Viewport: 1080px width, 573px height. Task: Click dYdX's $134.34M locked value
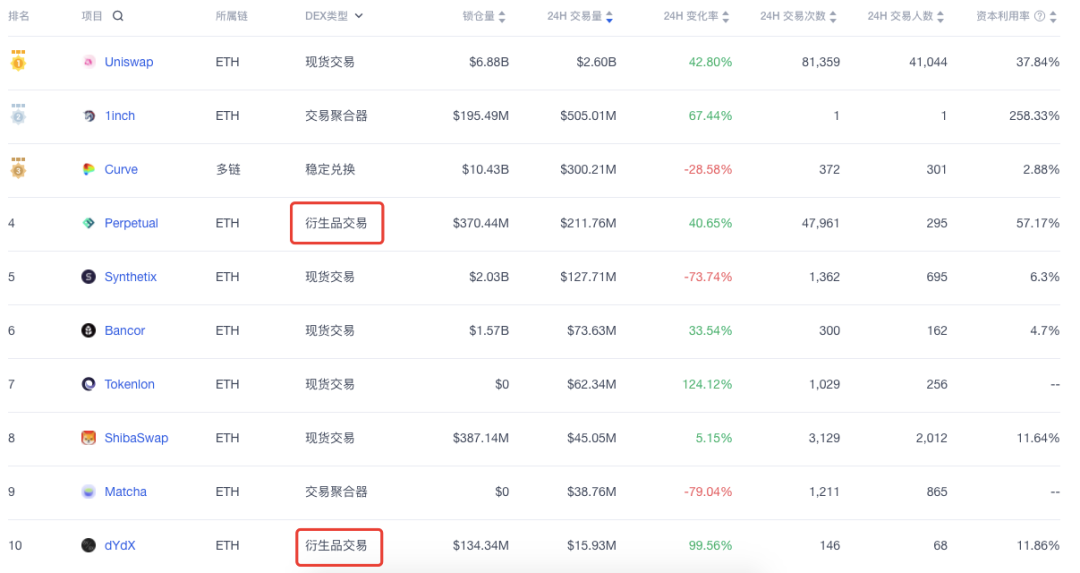point(481,545)
